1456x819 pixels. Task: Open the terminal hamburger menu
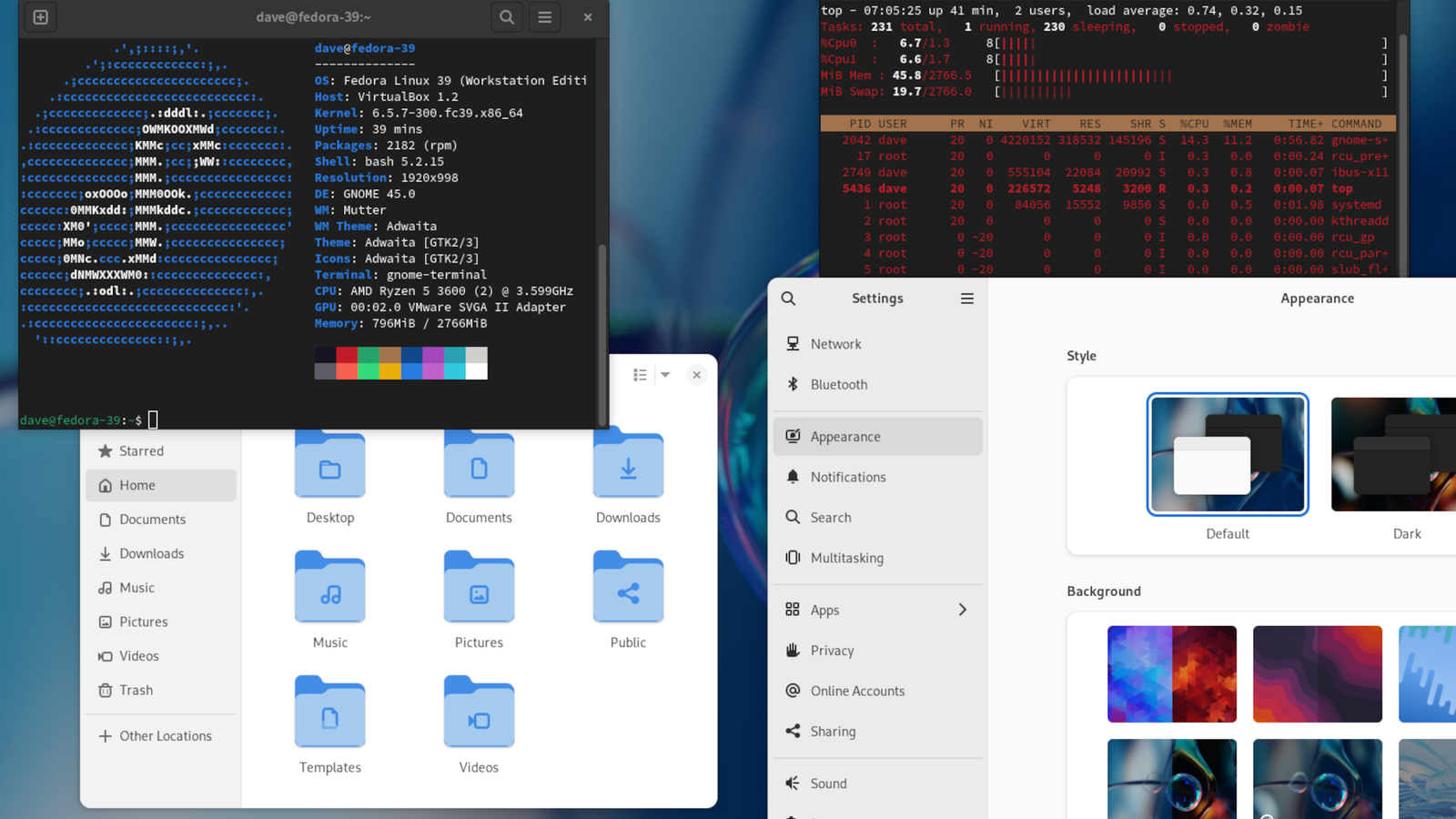pos(544,17)
